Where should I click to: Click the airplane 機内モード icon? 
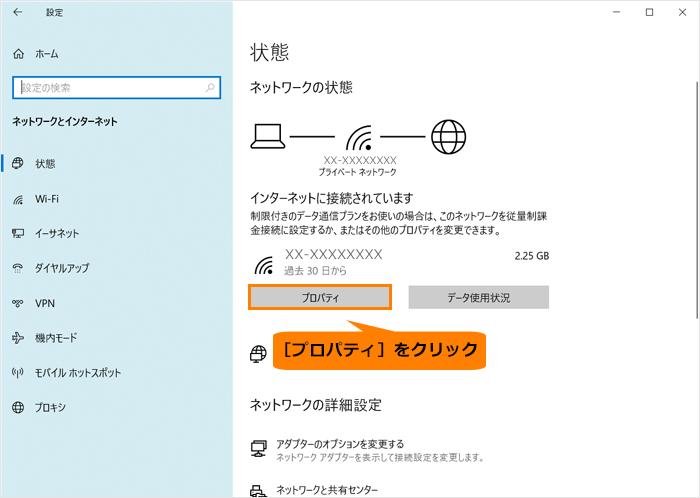click(x=18, y=338)
